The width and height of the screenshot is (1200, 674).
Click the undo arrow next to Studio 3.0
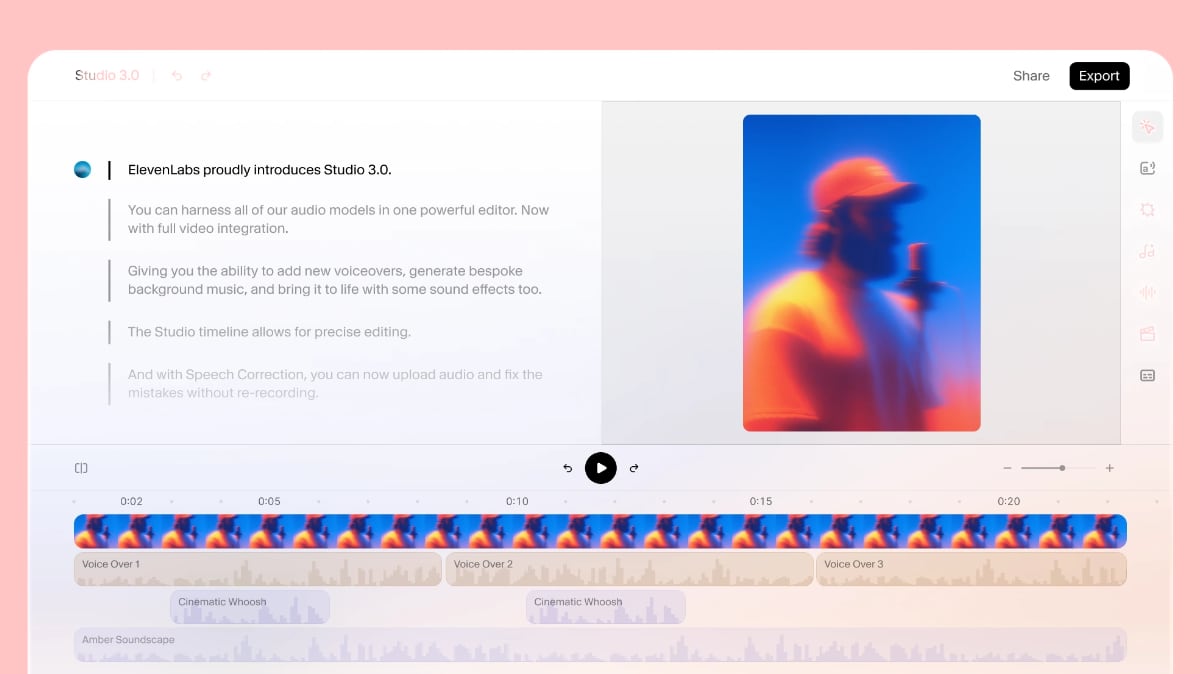click(x=177, y=76)
